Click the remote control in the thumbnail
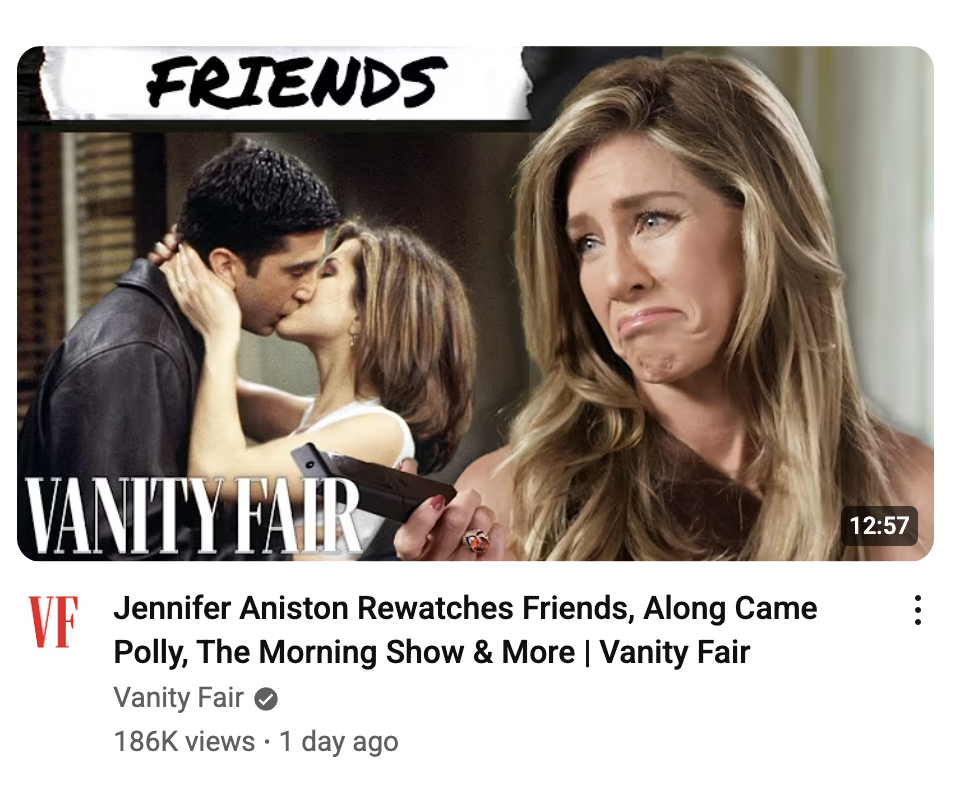This screenshot has height=786, width=974. (373, 482)
